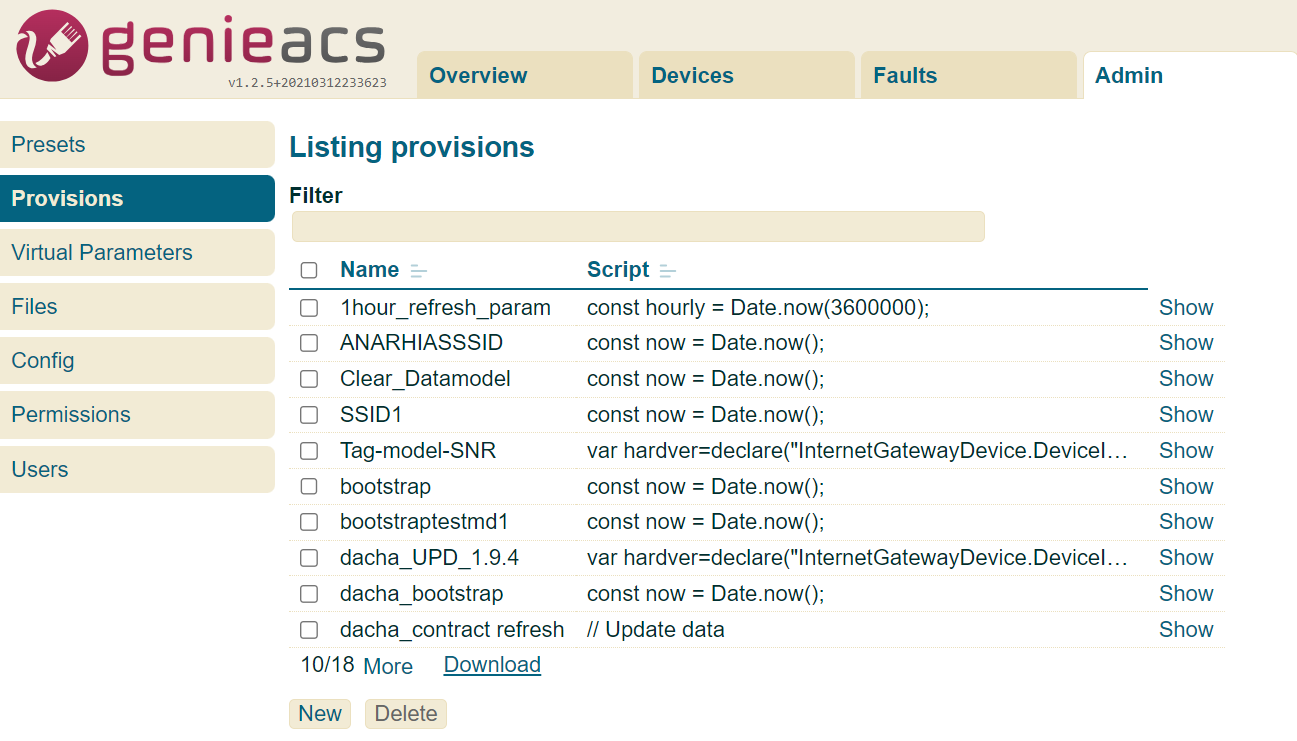Screen dimensions: 1297x741
Task: Check the ANARHIASSSID row checkbox
Action: [x=309, y=343]
